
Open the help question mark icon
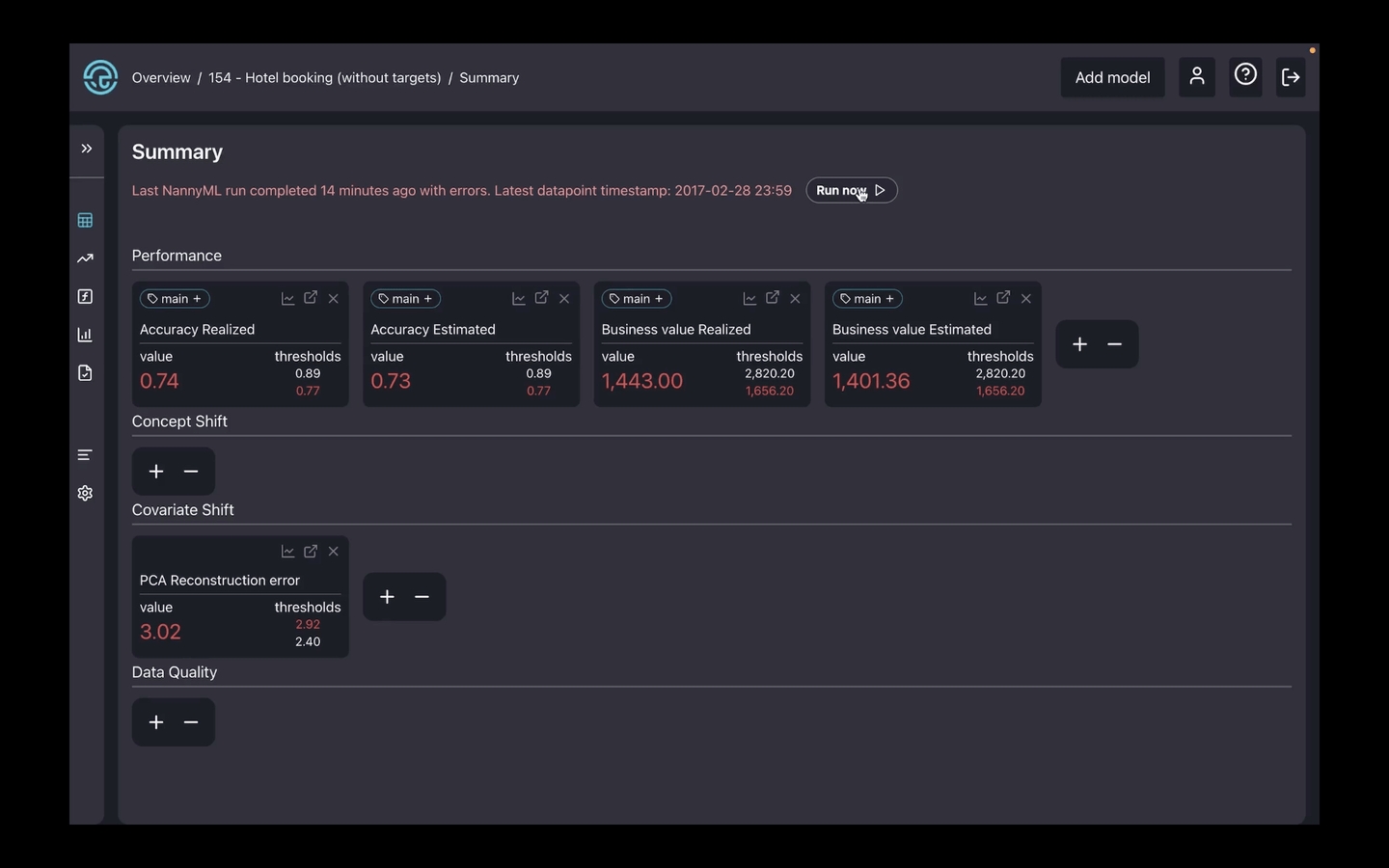(x=1245, y=75)
